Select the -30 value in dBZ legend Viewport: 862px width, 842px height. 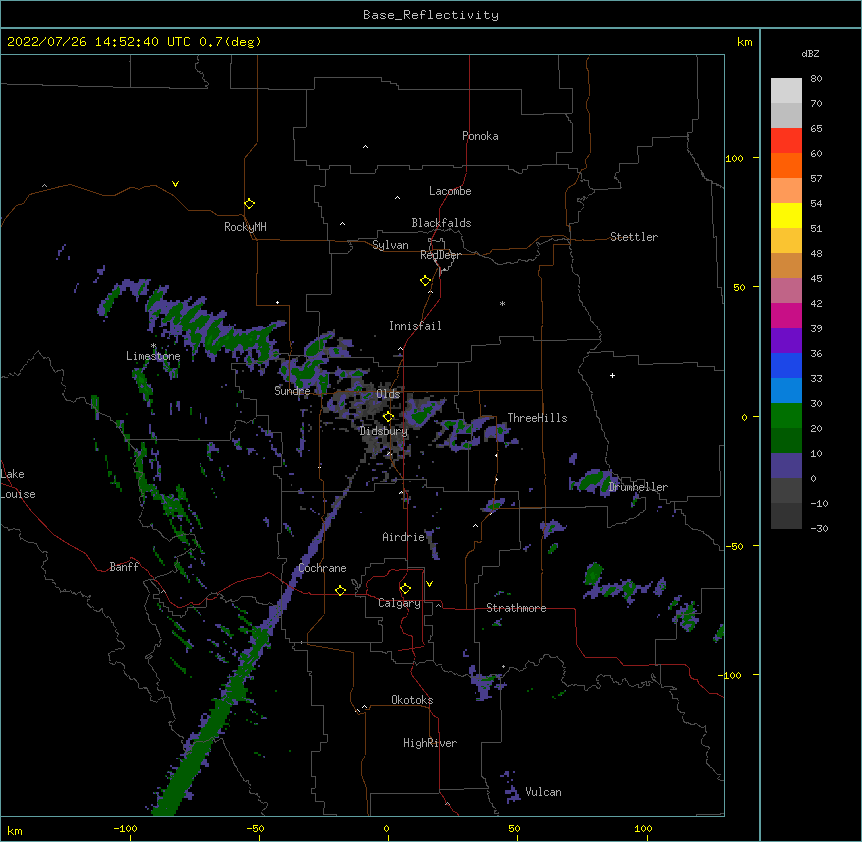tap(819, 528)
